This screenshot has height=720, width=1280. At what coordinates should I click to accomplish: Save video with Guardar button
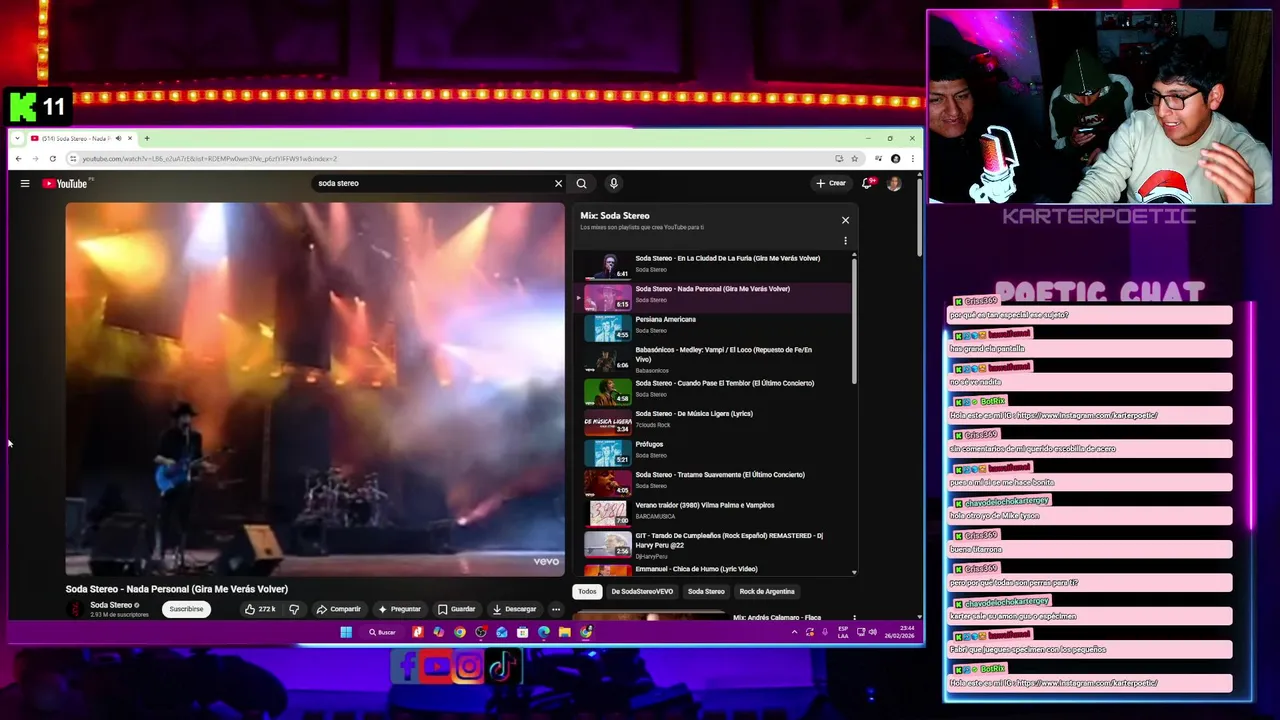coord(456,609)
